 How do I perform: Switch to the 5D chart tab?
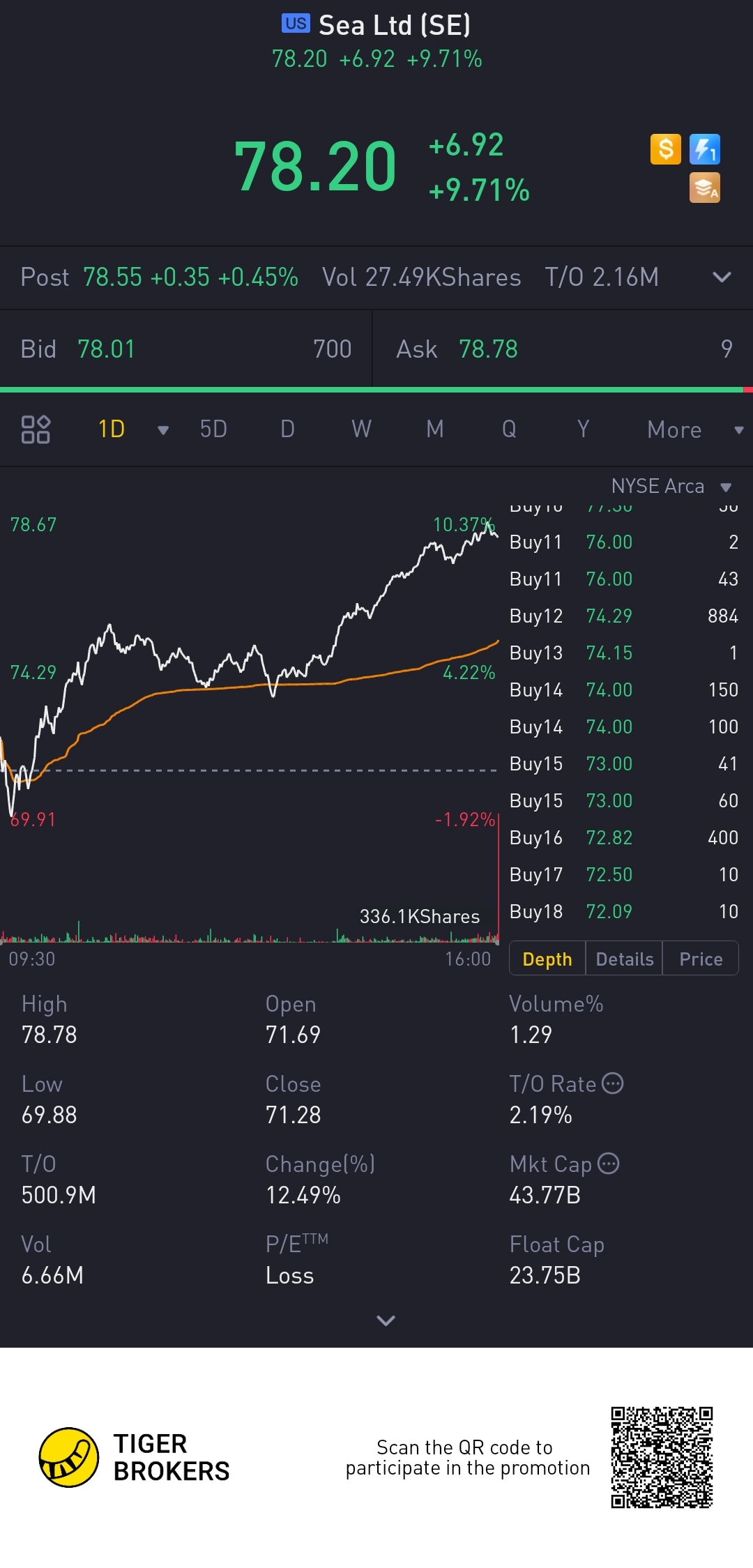213,429
